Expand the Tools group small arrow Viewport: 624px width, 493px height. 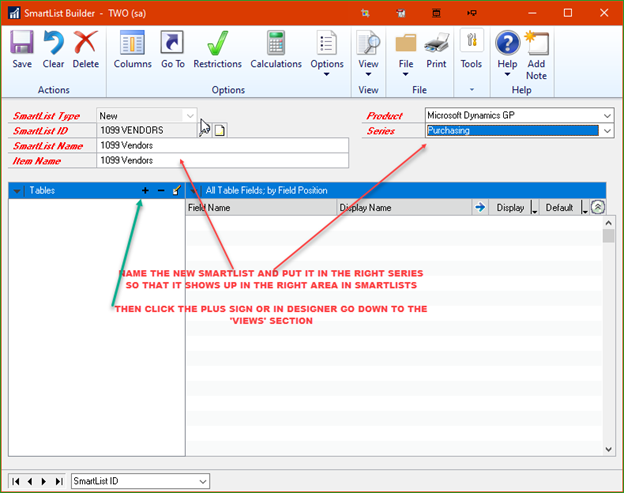pos(472,90)
